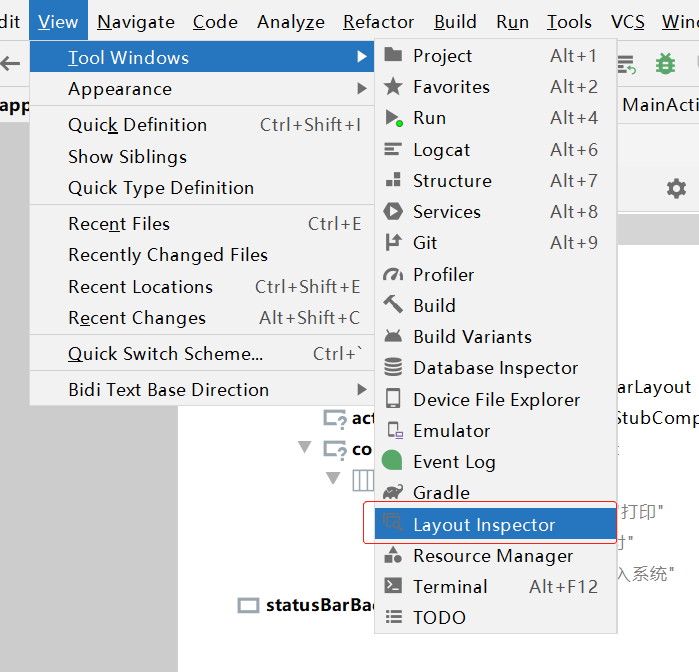Screen dimensions: 699x672
Task: Expand the Appearance submenu
Action: pos(202,89)
